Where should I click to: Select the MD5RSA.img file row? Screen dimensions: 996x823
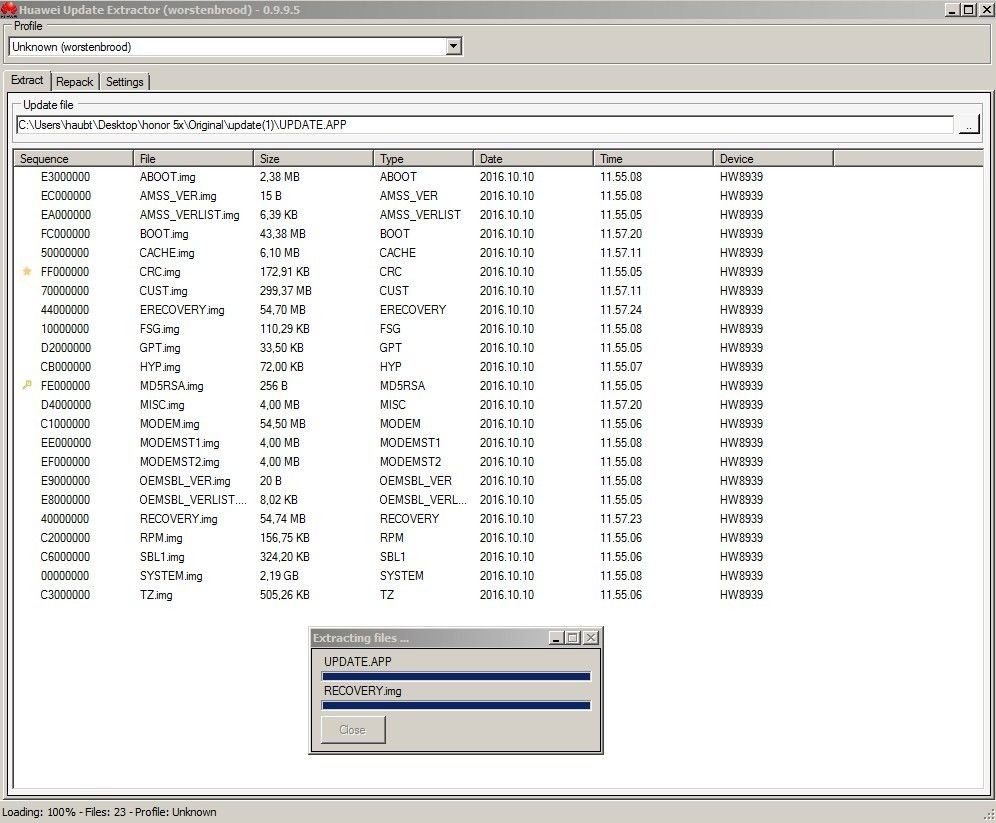point(424,385)
